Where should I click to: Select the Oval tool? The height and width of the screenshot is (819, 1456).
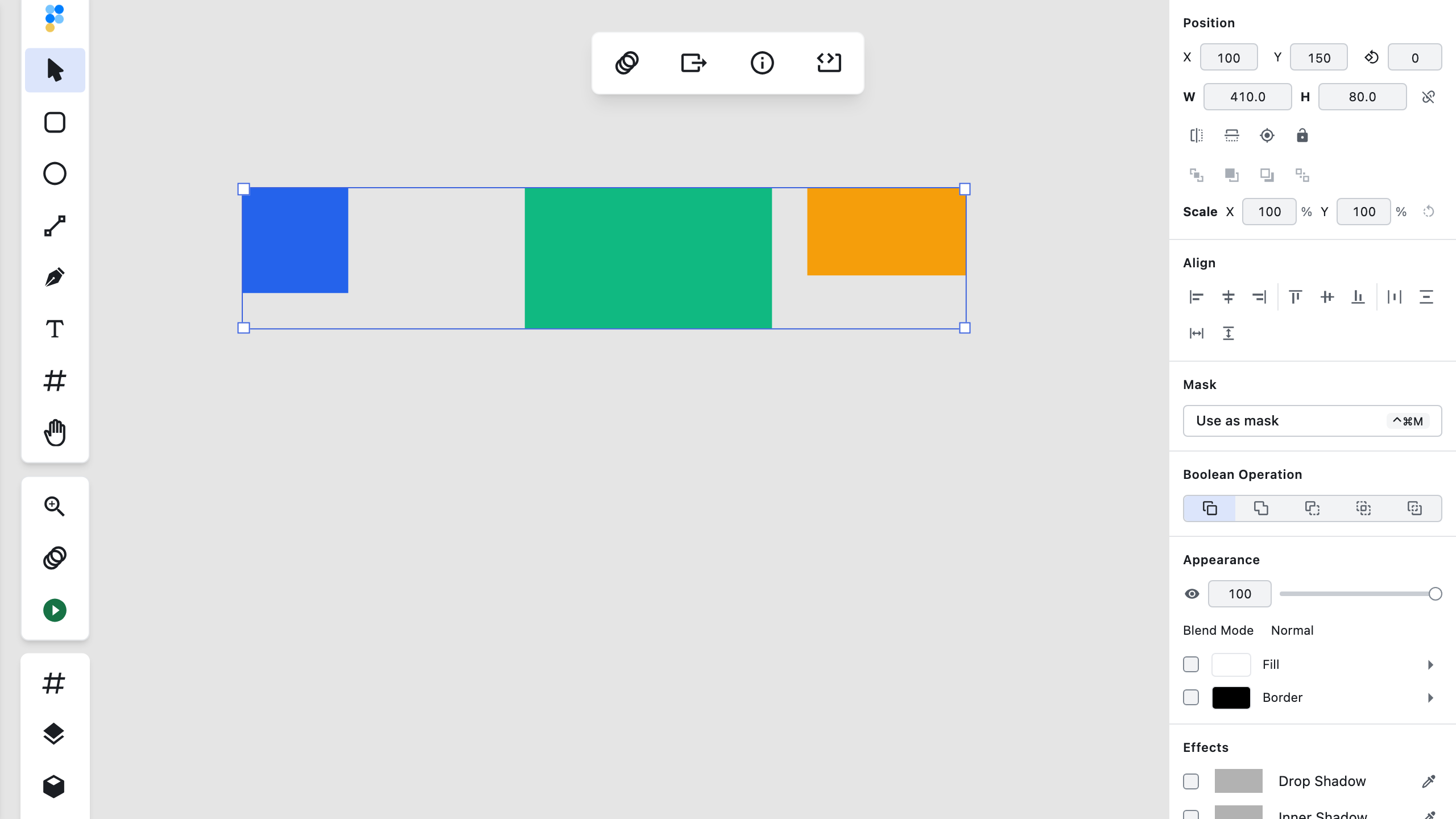[55, 174]
